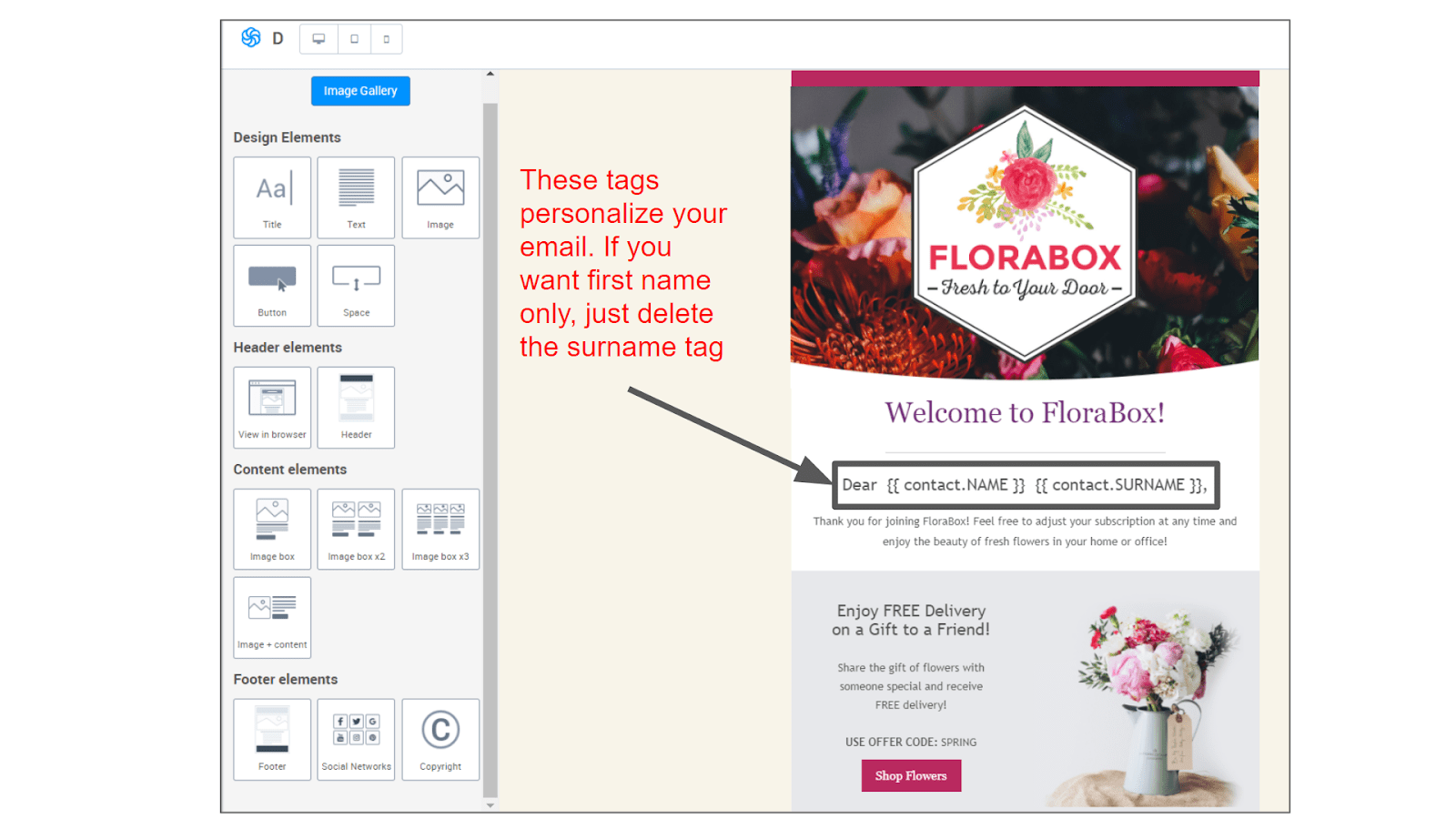Choose the Copyright footer element
This screenshot has height=819, width=1456.
click(x=440, y=740)
